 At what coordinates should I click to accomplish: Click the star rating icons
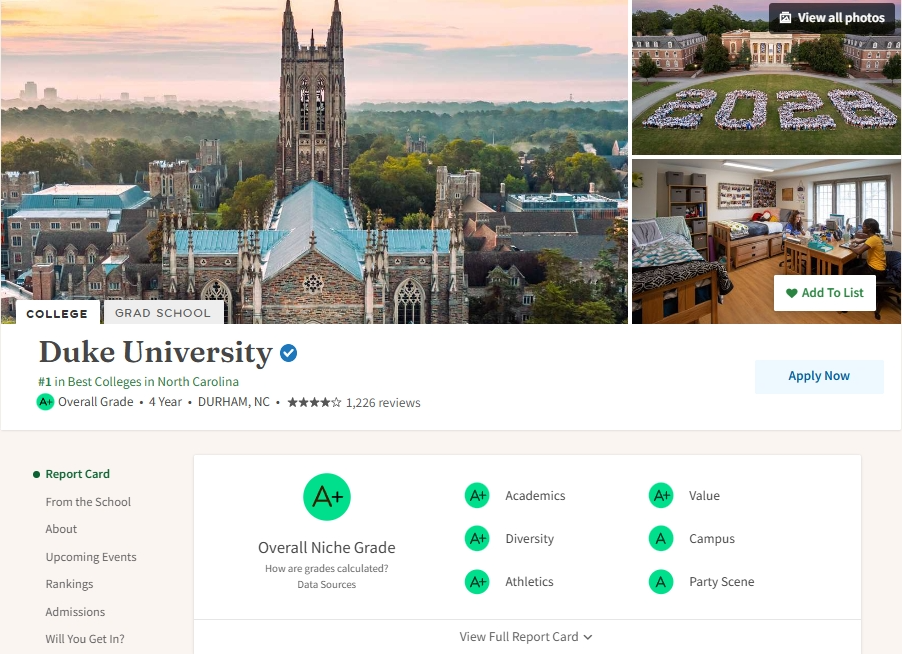[x=314, y=403]
